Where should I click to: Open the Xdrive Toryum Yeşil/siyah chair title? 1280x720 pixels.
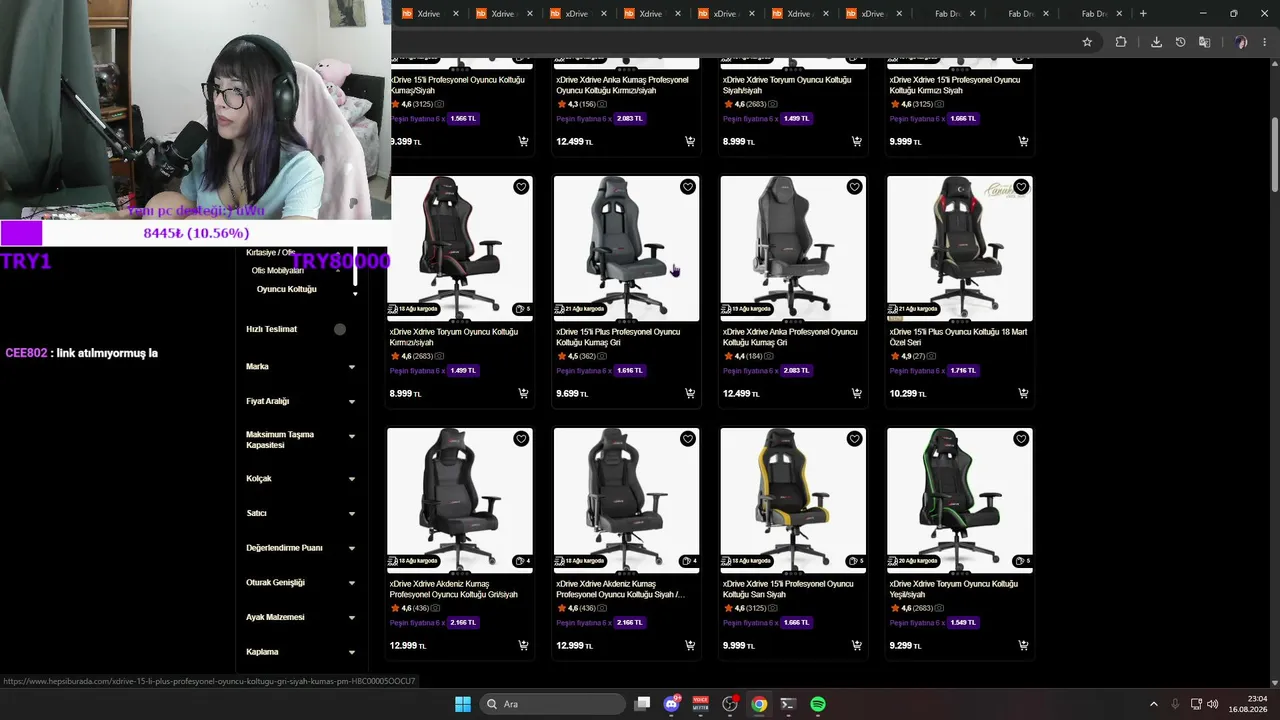[x=954, y=589]
